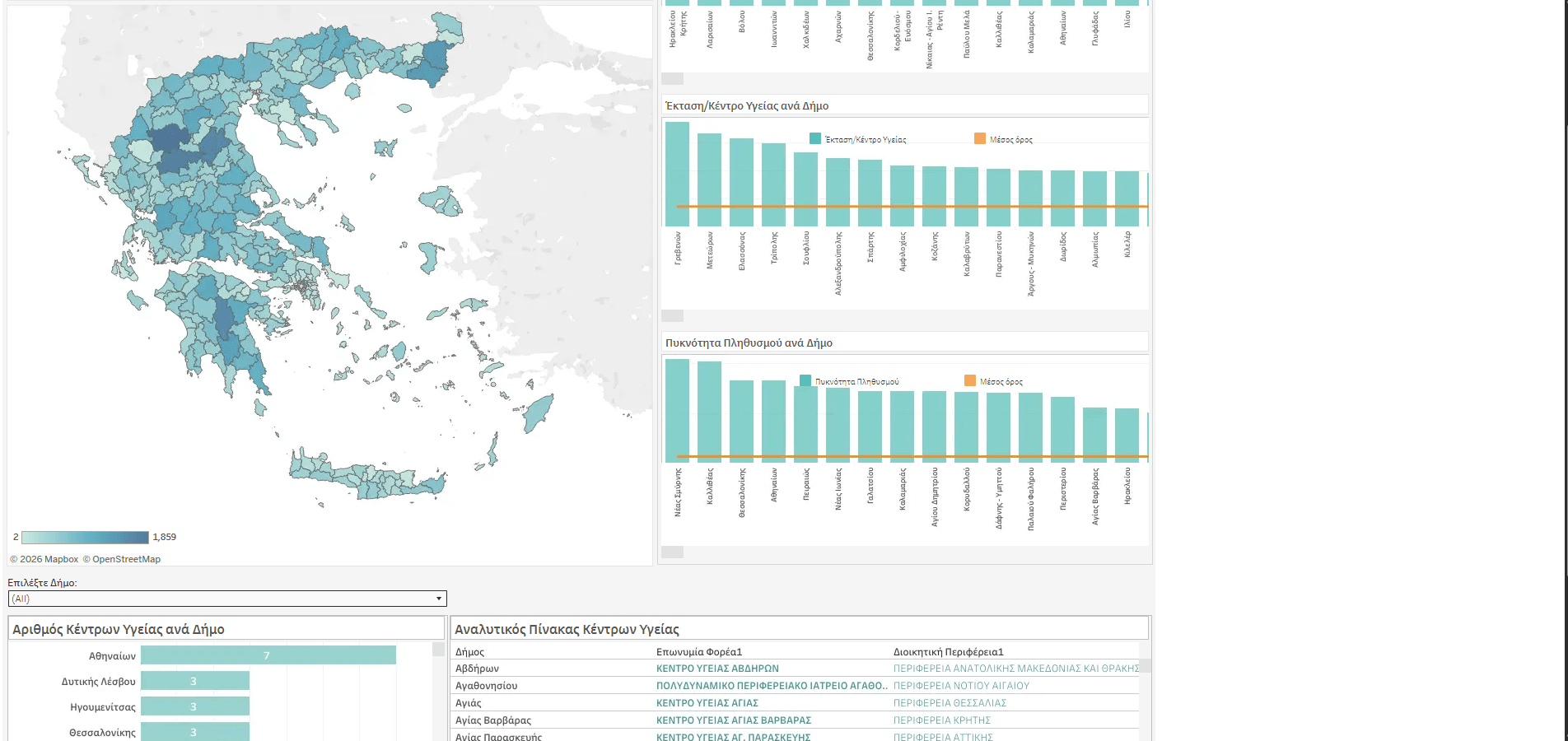Select the Περιστερίου bar in density chart
The image size is (1568, 741).
point(1062,430)
